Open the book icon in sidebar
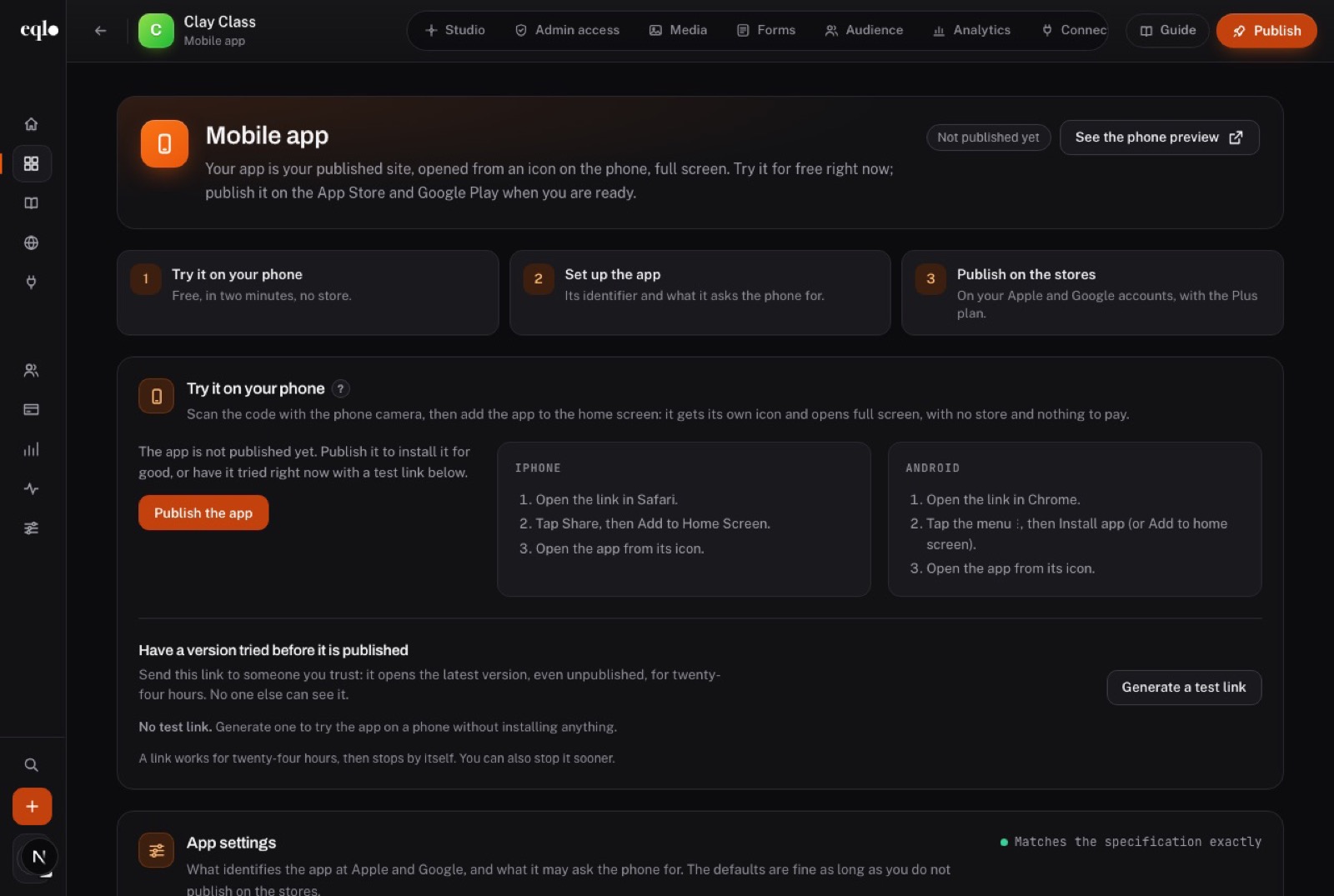 [x=31, y=203]
